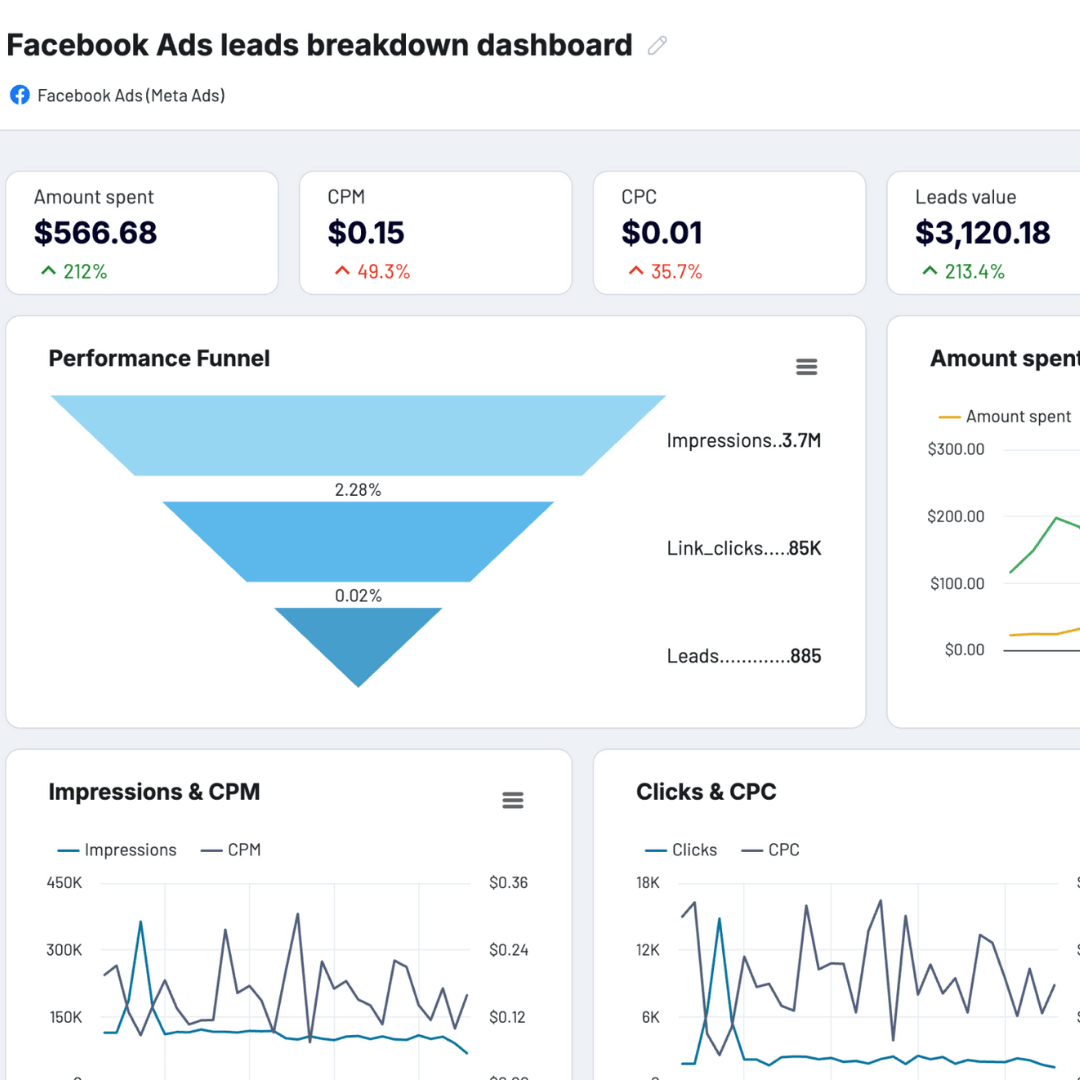The height and width of the screenshot is (1080, 1080).
Task: Open the Performance Funnel chart menu icon
Action: (807, 366)
